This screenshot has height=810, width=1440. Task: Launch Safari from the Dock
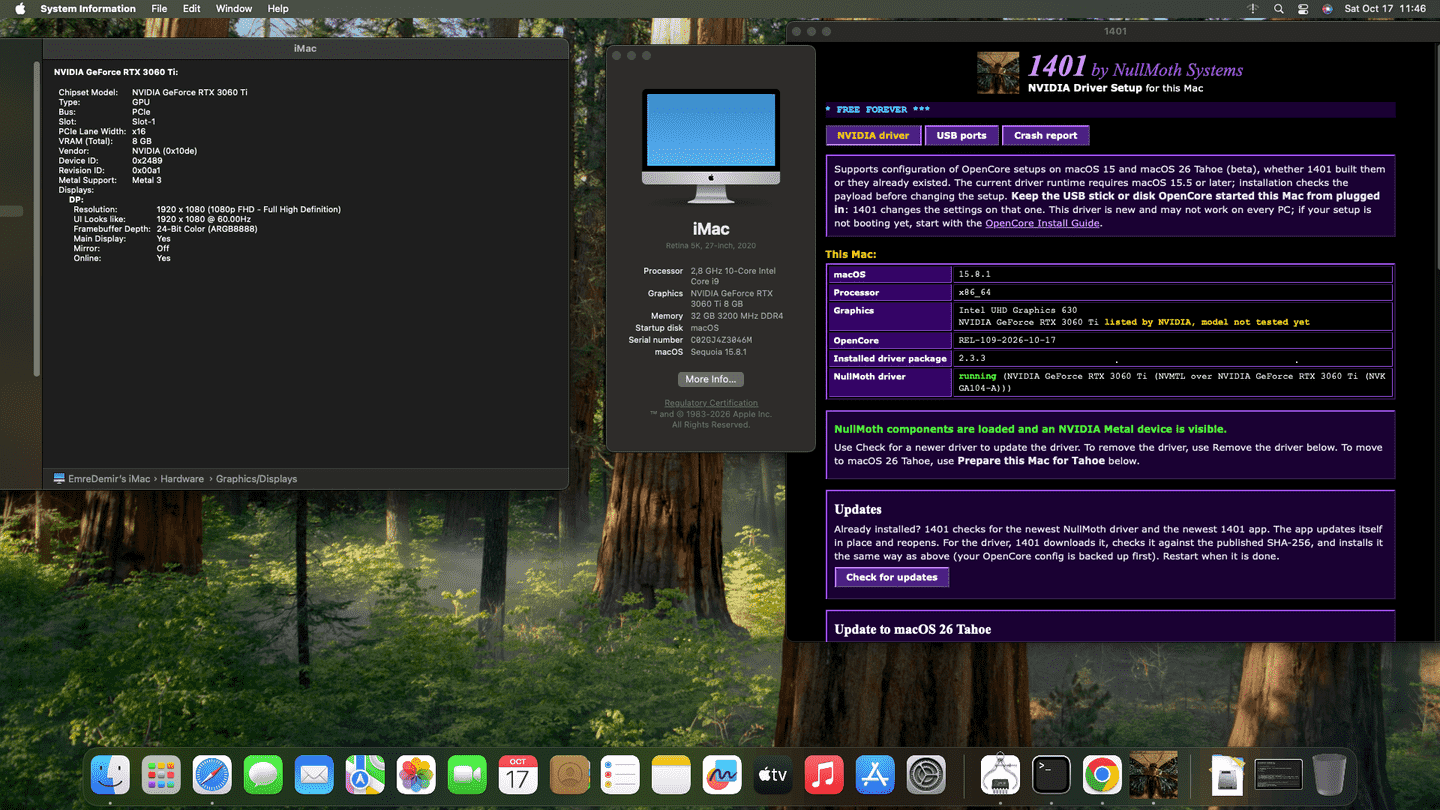click(x=212, y=775)
